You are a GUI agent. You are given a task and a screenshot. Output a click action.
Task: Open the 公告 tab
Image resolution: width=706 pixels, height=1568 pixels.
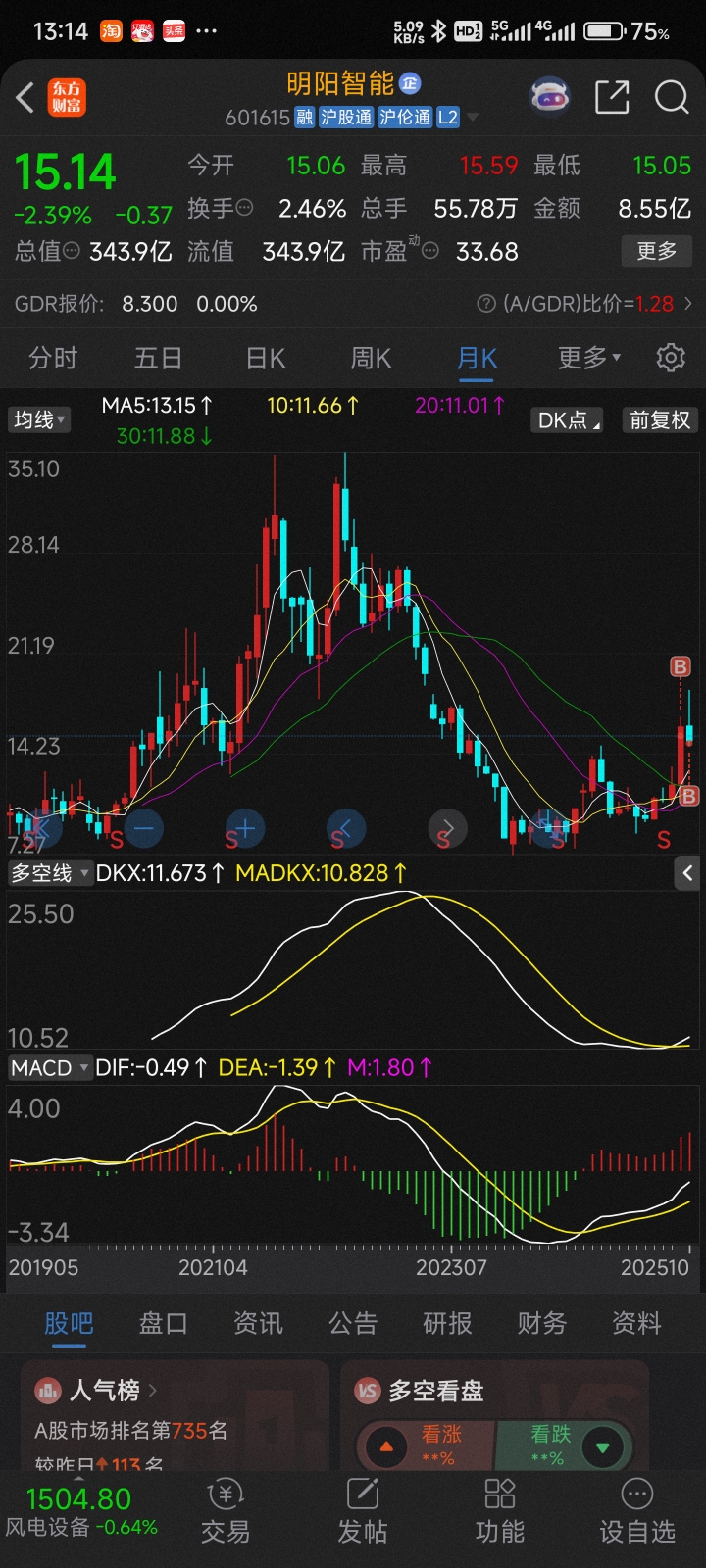[x=353, y=1324]
